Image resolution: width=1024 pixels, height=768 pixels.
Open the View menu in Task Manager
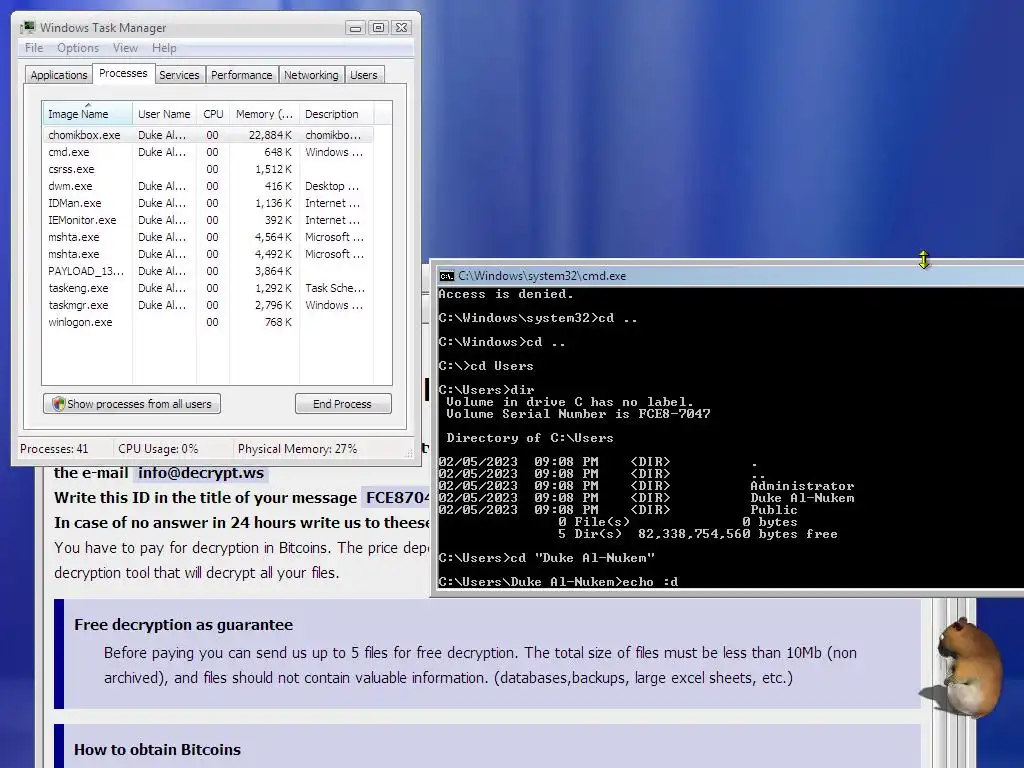(125, 48)
